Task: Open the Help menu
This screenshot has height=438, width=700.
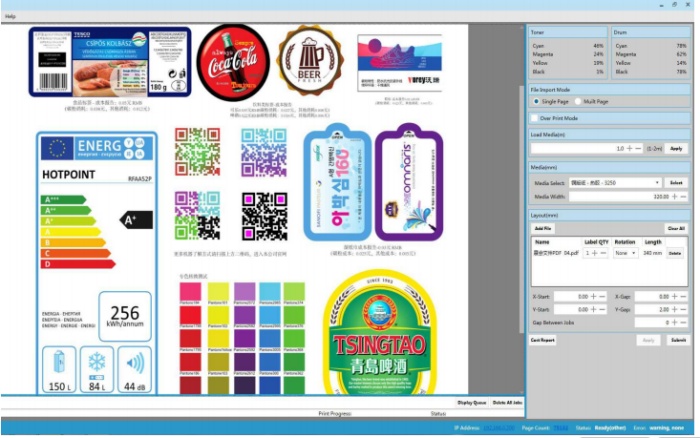Action: coord(10,17)
